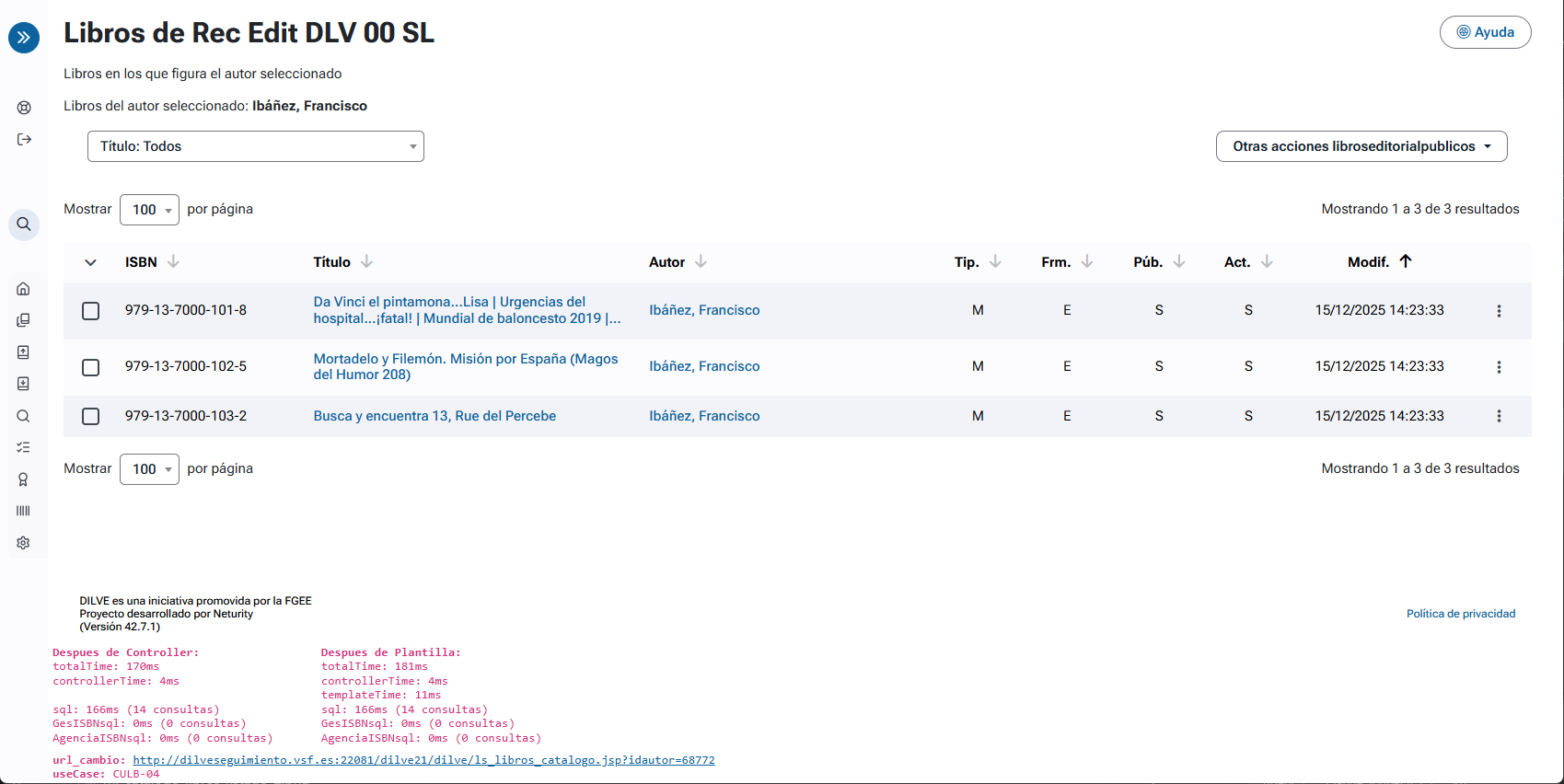The width and height of the screenshot is (1564, 784).
Task: Open the checklist icon in the sidebar
Action: 24,447
